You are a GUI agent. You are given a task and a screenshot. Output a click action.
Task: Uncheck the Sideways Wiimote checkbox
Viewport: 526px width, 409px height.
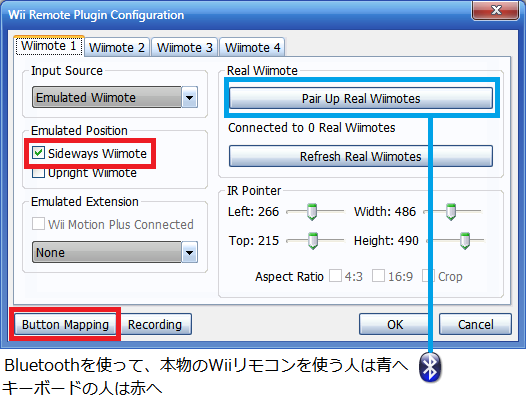[38, 153]
